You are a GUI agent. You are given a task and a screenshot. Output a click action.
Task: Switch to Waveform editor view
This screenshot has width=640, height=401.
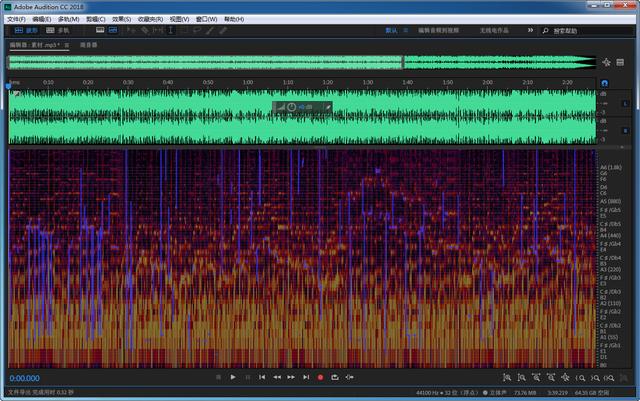[x=26, y=31]
